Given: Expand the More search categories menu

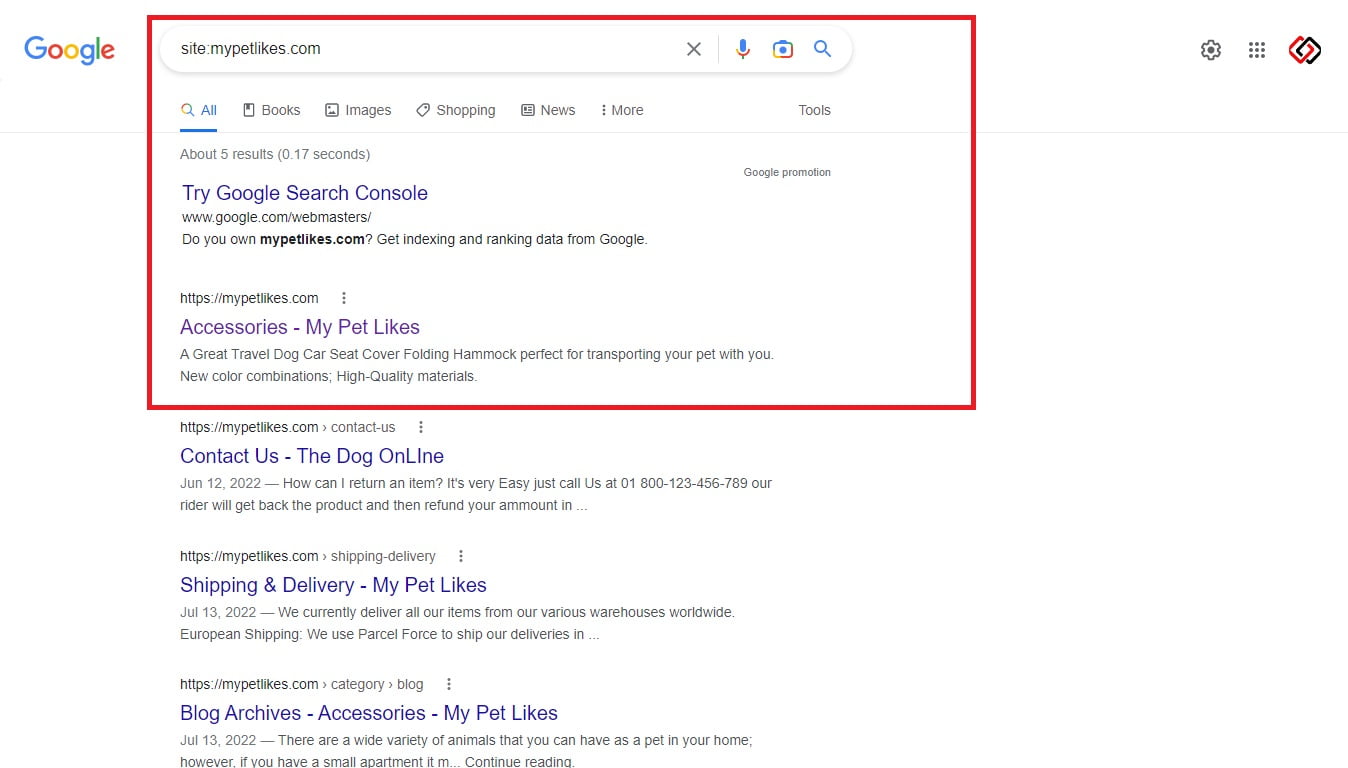Looking at the screenshot, I should pyautogui.click(x=621, y=110).
